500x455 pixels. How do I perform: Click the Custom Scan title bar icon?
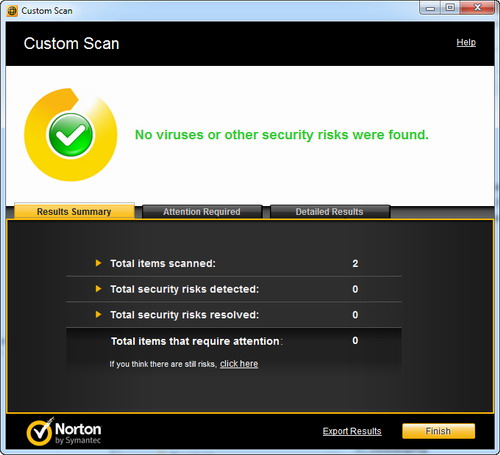tap(12, 11)
